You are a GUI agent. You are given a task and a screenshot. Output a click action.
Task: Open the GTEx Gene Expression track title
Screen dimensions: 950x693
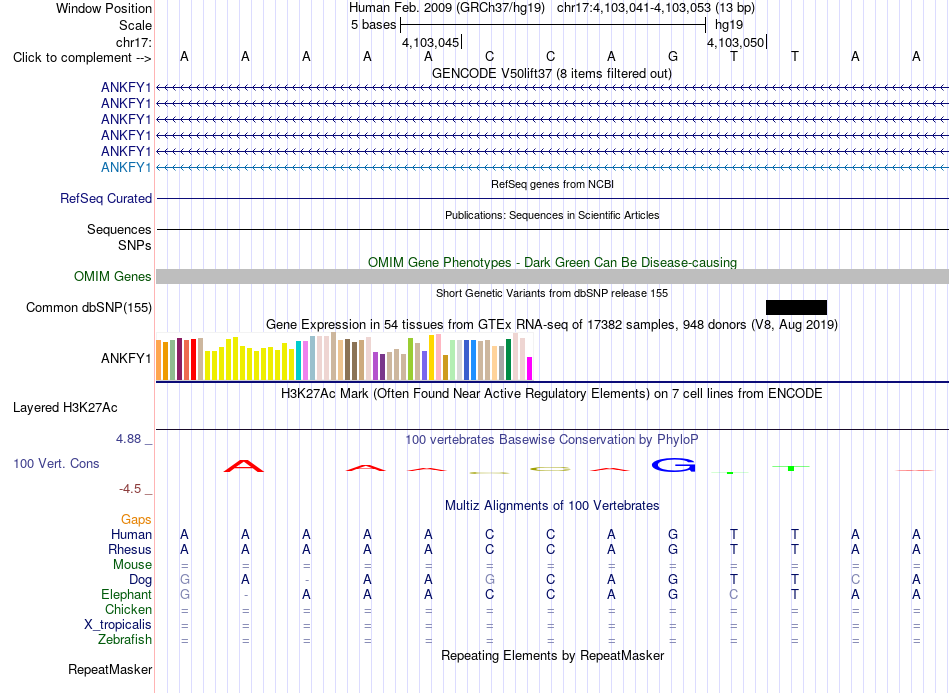click(x=552, y=324)
